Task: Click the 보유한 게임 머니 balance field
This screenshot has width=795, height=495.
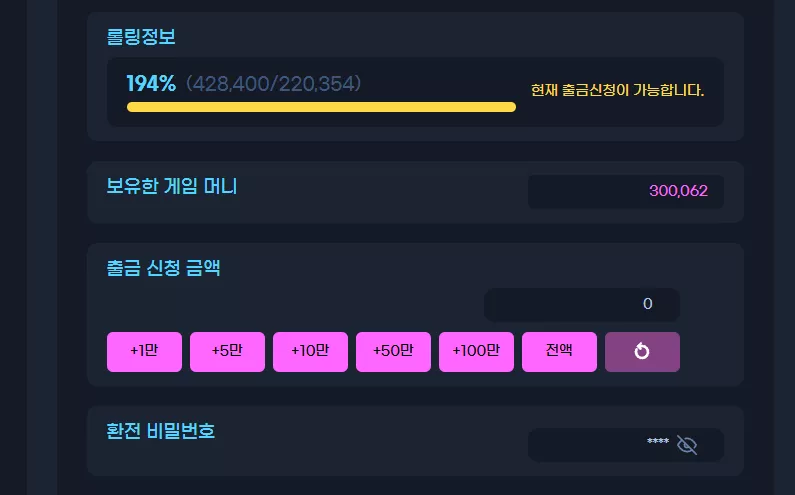Action: pos(626,192)
